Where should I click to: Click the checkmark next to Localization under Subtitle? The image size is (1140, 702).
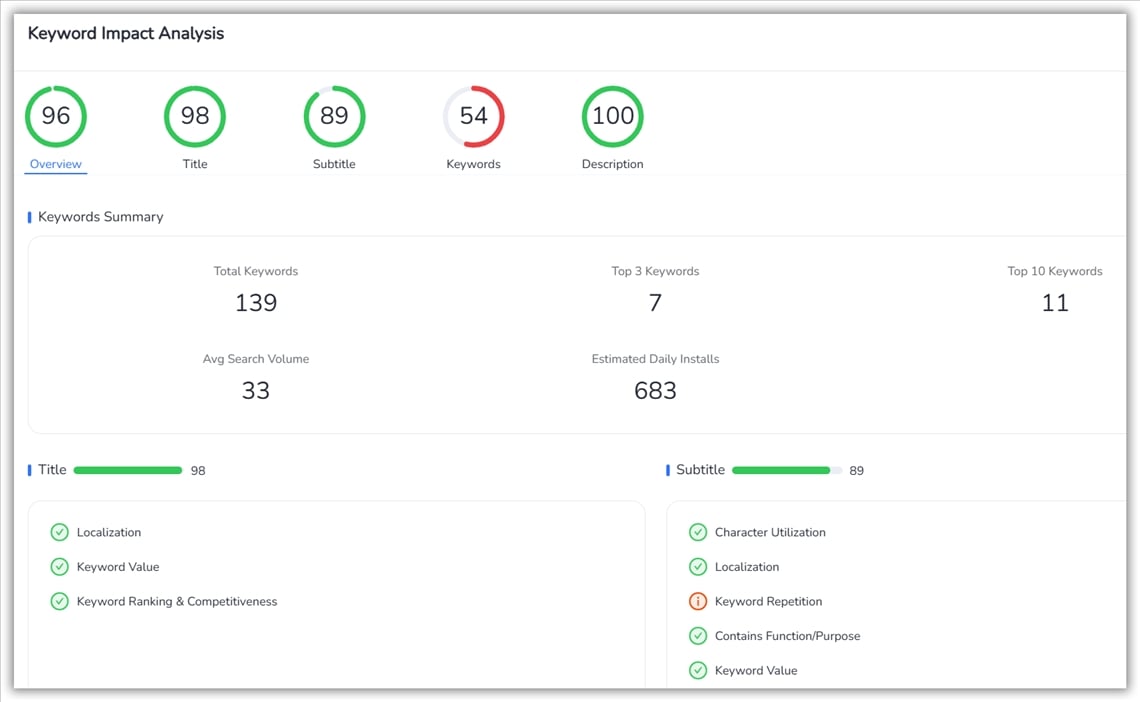click(698, 566)
